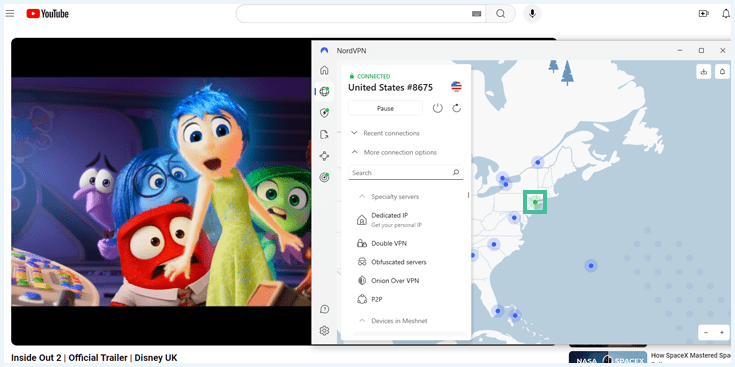This screenshot has height=367, width=735.
Task: Reconnect using the refresh icon
Action: 457,108
